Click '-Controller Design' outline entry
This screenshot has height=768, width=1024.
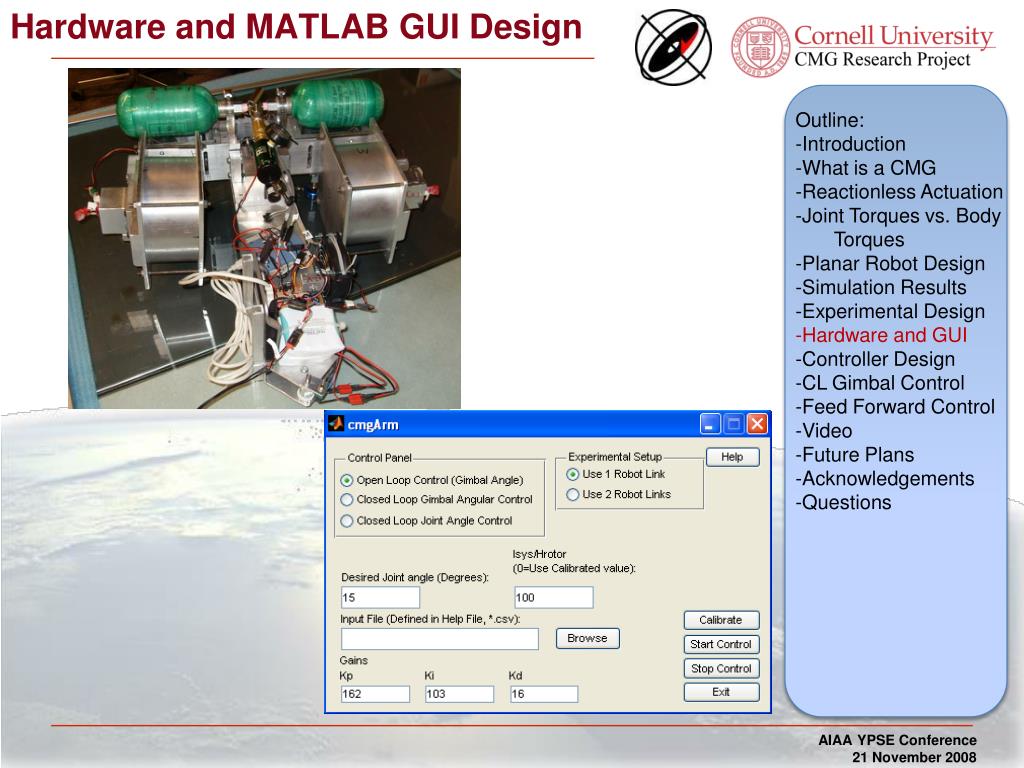pos(875,359)
